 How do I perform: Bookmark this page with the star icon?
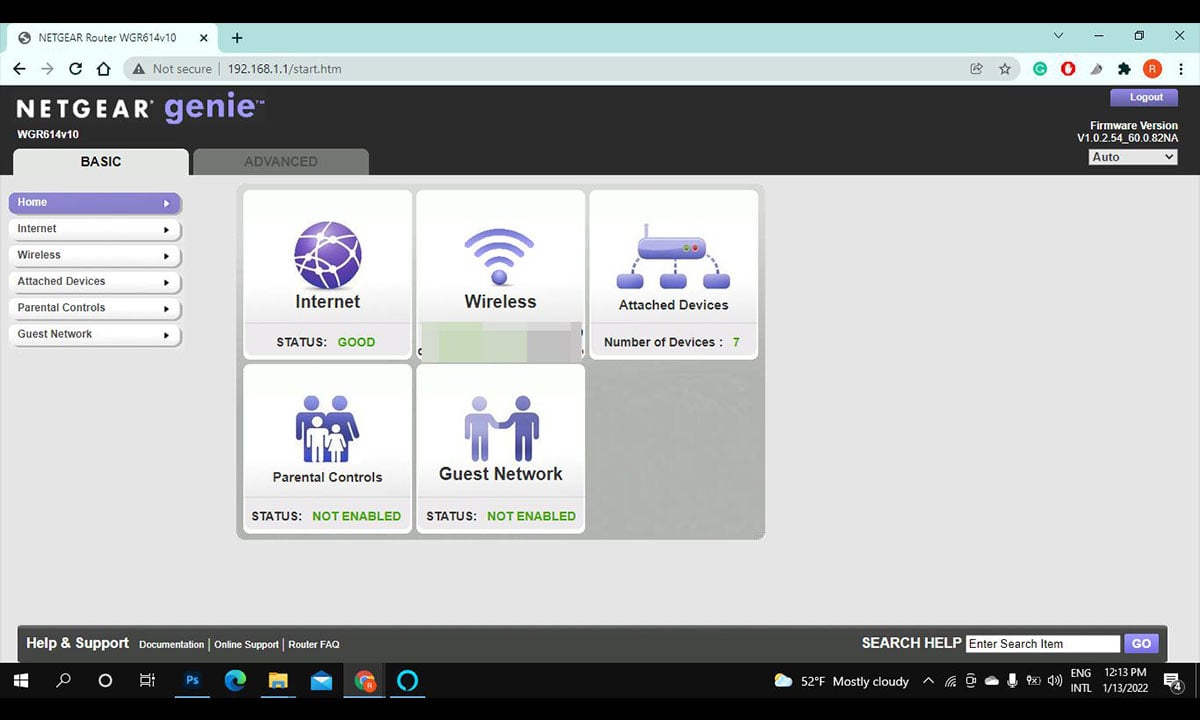(1005, 69)
